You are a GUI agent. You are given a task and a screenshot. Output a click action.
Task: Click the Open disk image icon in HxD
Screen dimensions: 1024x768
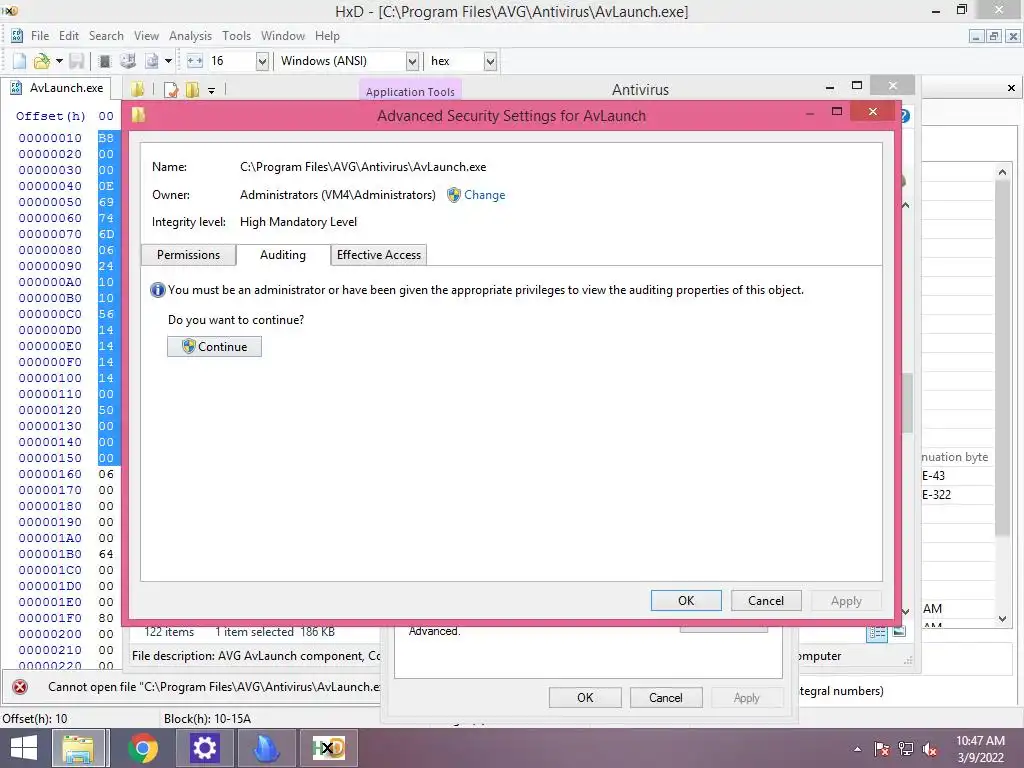pos(152,61)
